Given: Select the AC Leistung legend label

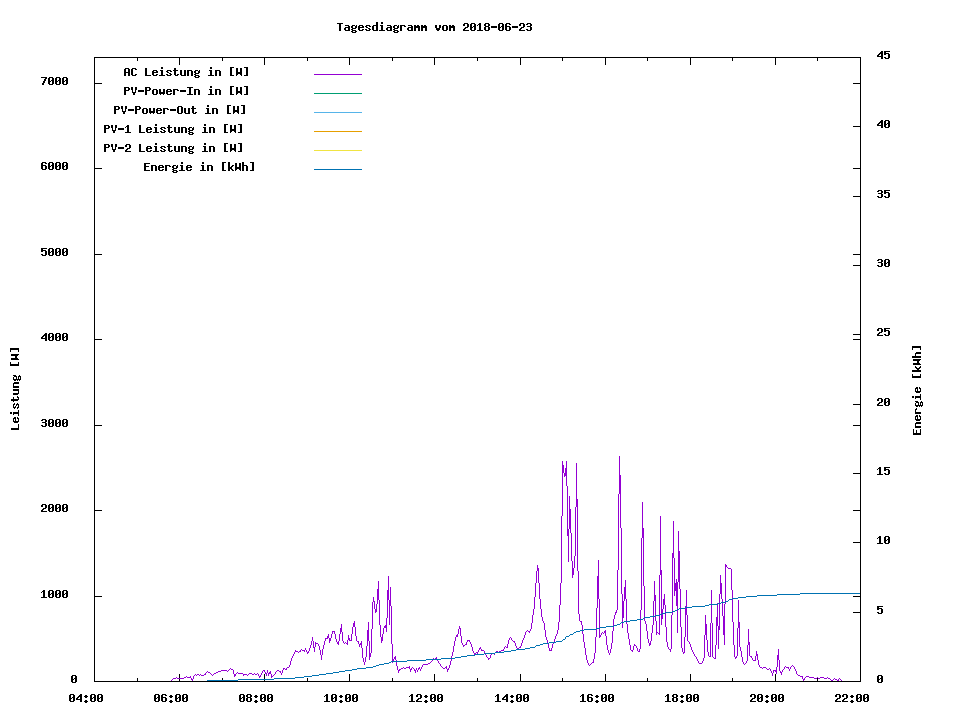Looking at the screenshot, I should pyautogui.click(x=186, y=72).
